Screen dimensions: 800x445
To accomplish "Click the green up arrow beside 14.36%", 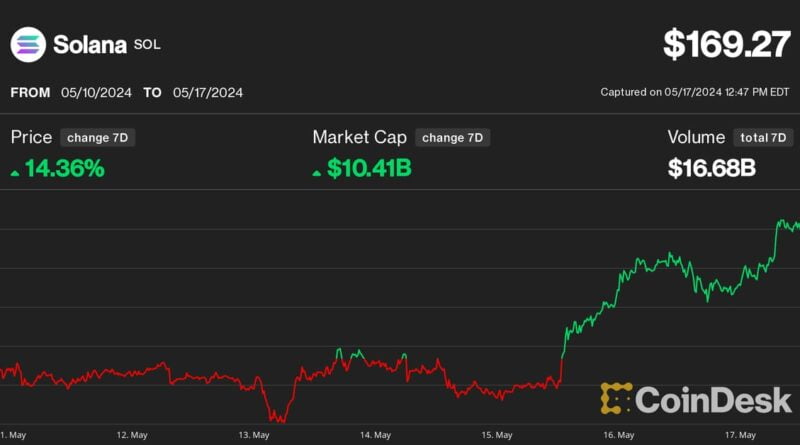I will [15, 172].
